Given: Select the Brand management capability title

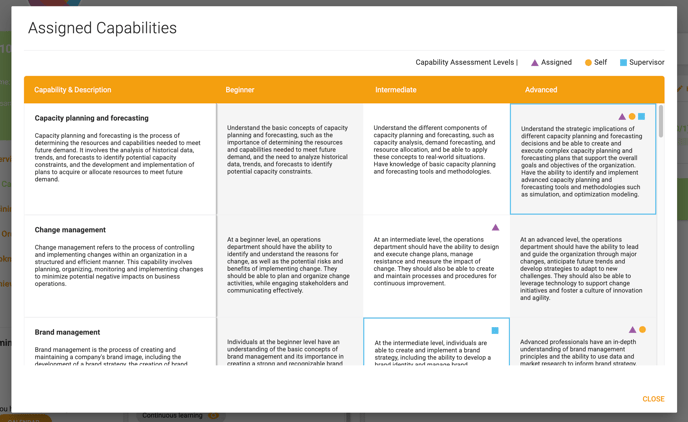Looking at the screenshot, I should (x=67, y=332).
